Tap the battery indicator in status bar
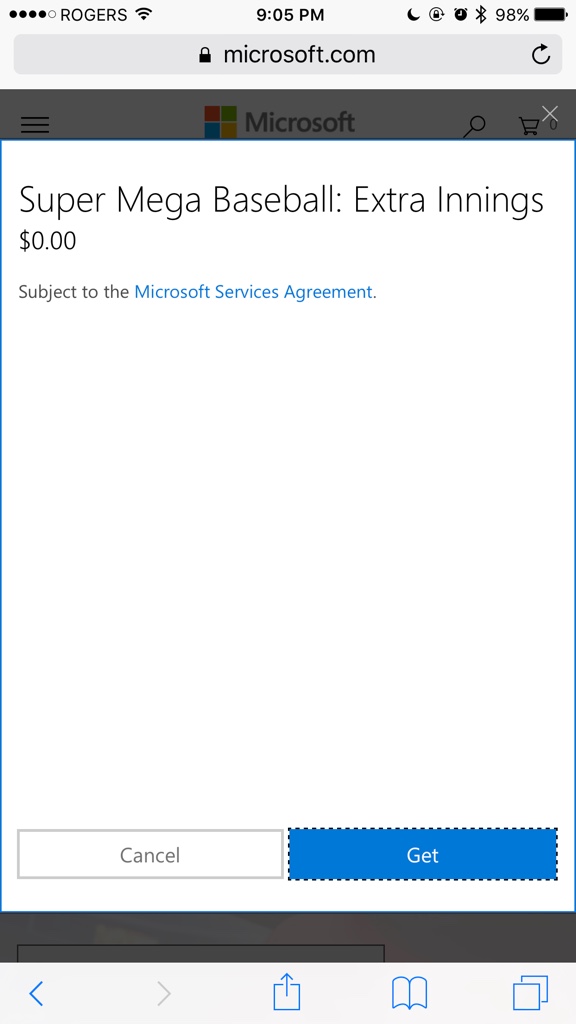Screen dimensions: 576x1024 pyautogui.click(x=551, y=15)
